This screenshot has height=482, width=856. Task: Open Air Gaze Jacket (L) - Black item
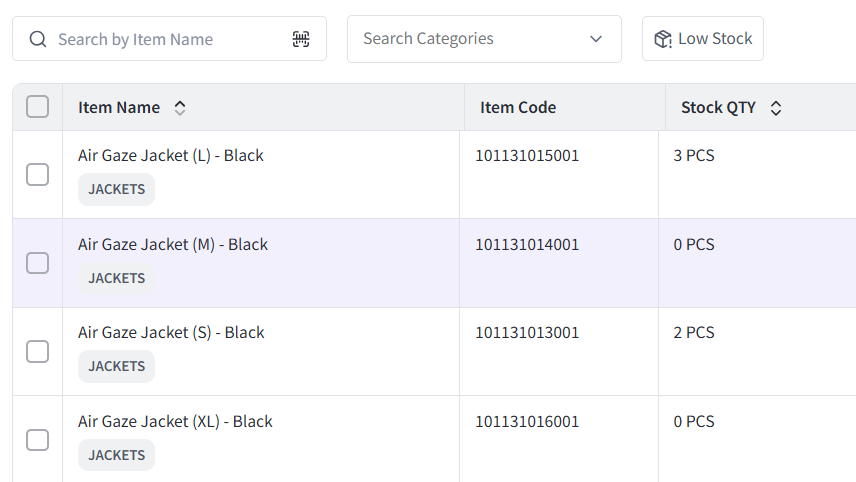[x=170, y=155]
